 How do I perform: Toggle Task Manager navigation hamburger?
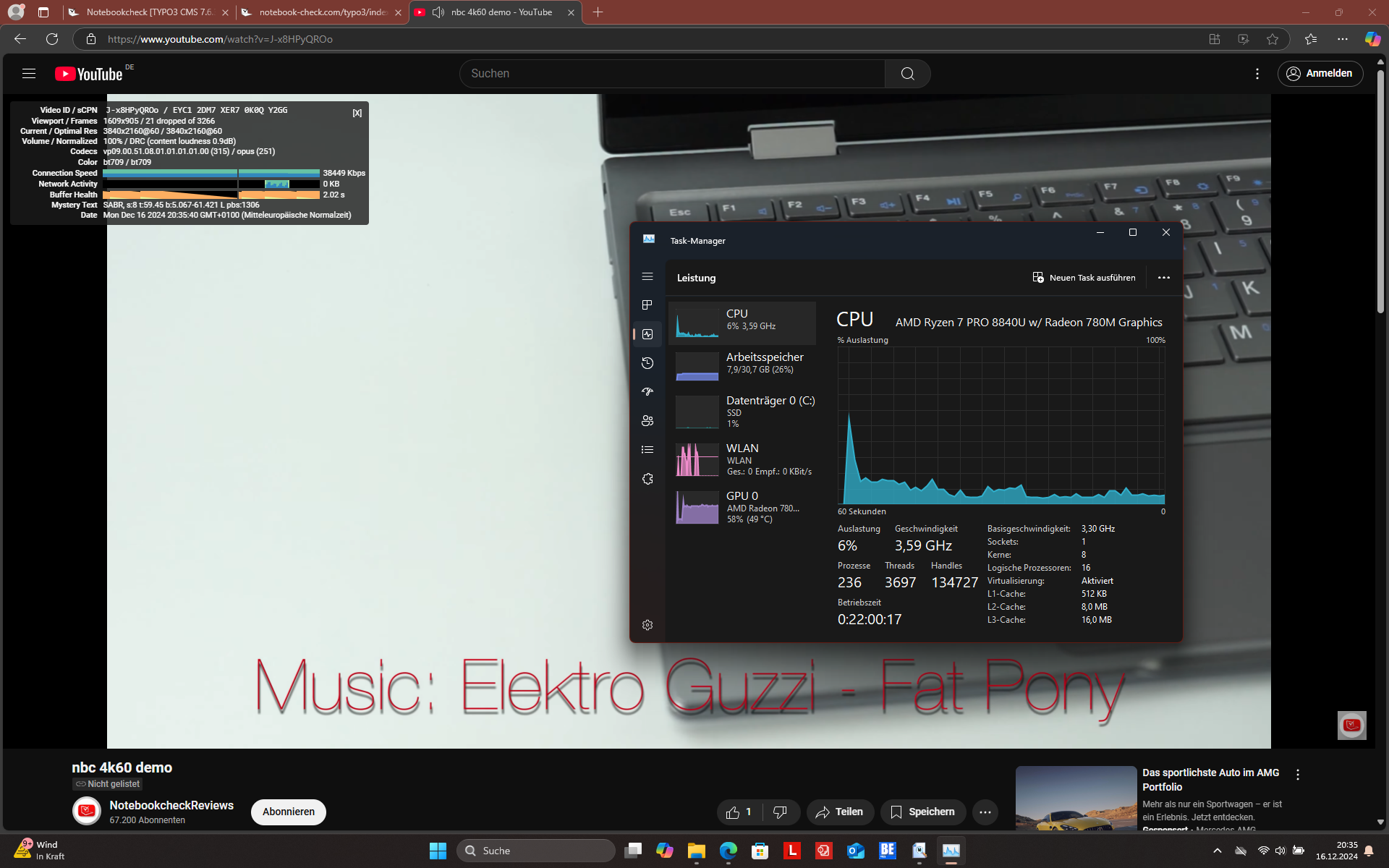click(647, 277)
